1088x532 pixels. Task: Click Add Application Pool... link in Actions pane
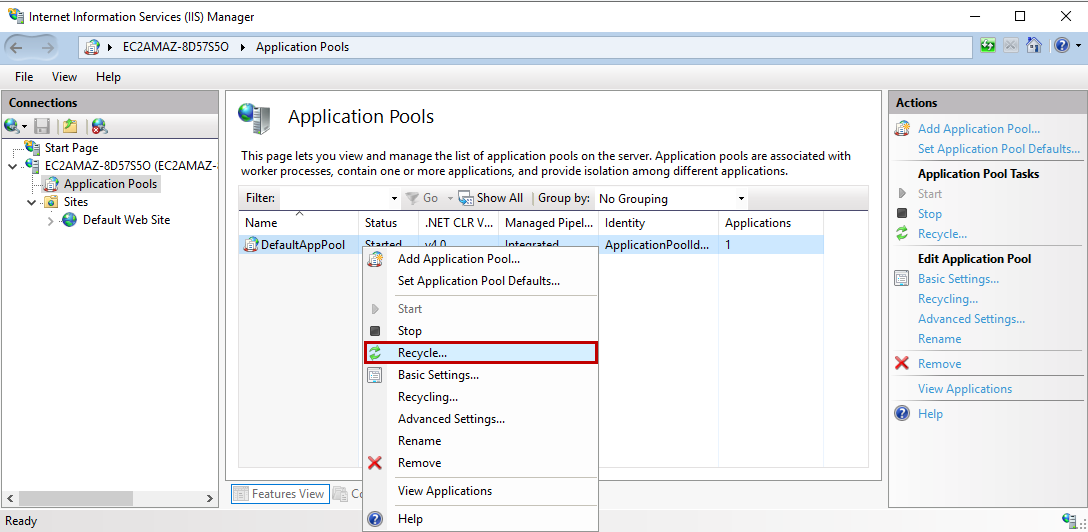click(x=978, y=128)
